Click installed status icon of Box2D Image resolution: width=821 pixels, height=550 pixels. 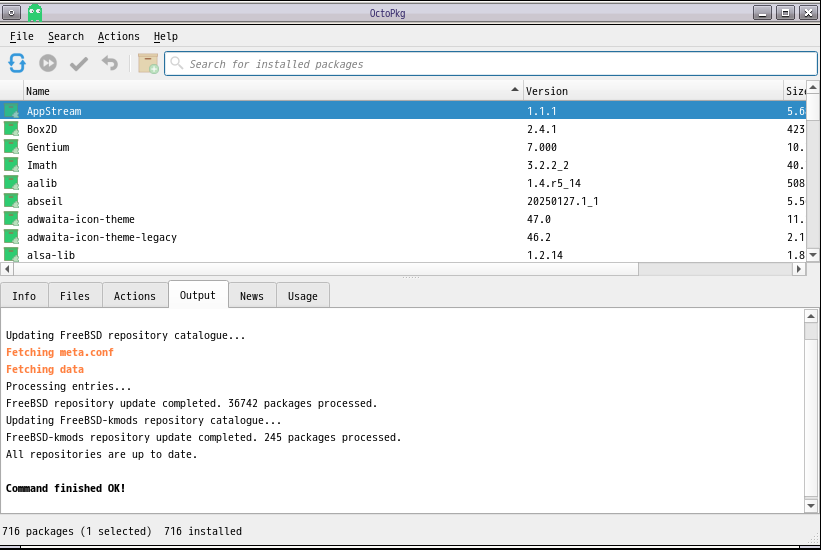[x=12, y=129]
